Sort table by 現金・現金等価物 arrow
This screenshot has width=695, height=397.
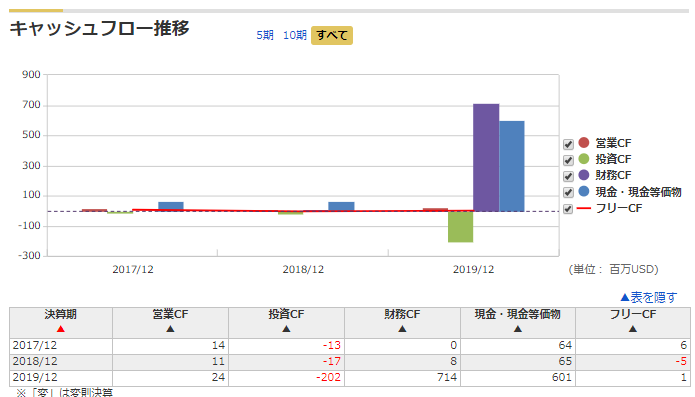(x=518, y=329)
